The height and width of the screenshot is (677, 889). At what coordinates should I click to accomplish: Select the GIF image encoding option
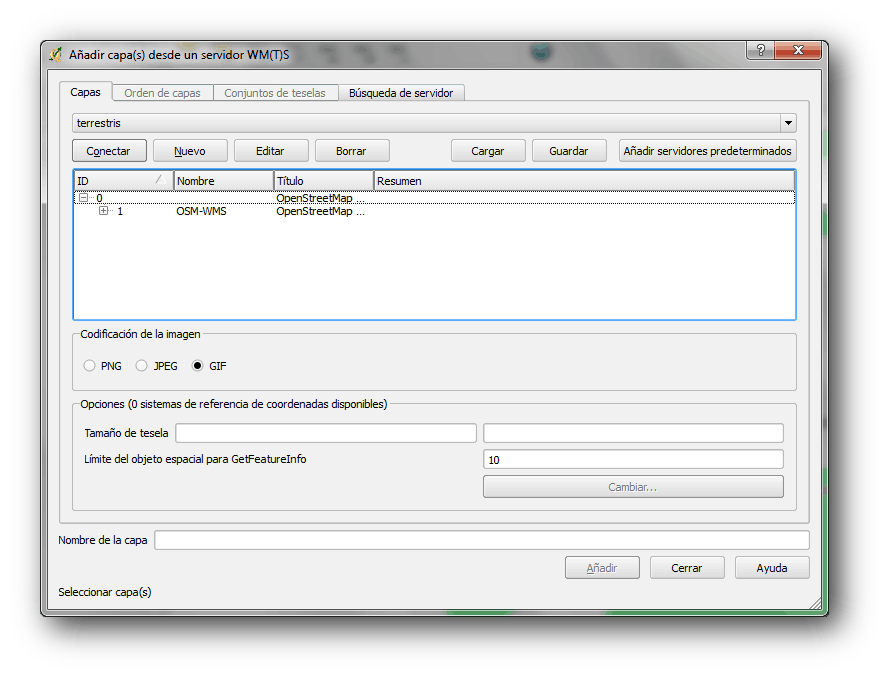[x=198, y=366]
